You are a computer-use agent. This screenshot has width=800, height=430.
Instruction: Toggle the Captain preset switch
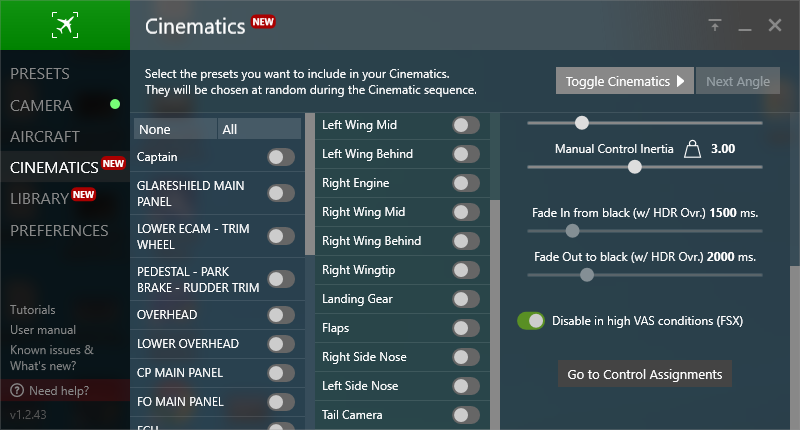coord(281,157)
